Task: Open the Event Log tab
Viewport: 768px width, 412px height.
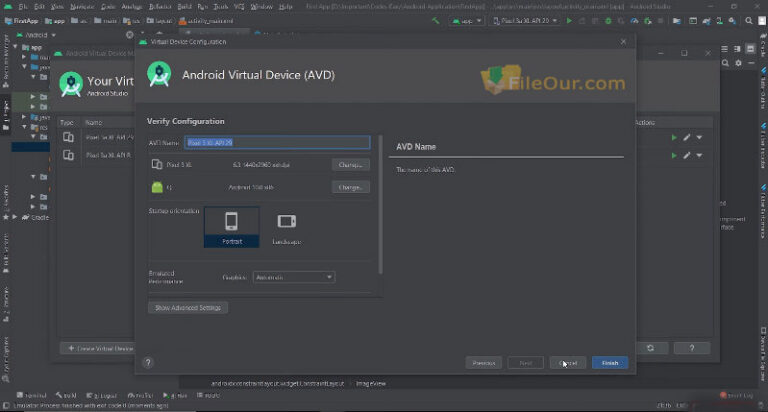Action: point(737,395)
